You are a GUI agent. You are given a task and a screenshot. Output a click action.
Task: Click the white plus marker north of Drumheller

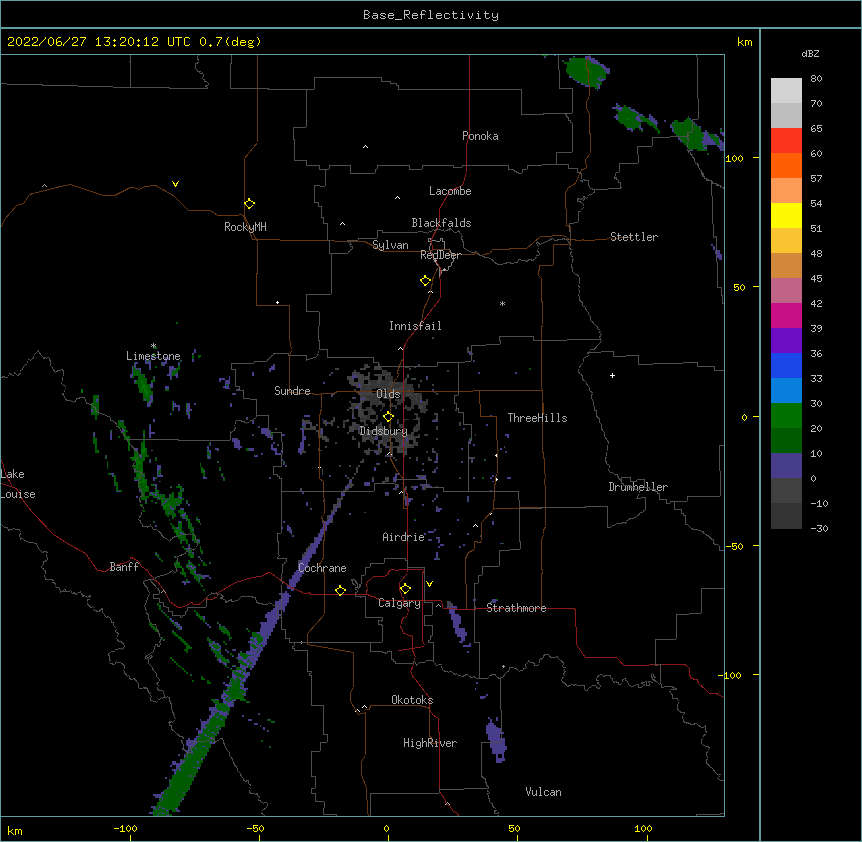tap(612, 375)
